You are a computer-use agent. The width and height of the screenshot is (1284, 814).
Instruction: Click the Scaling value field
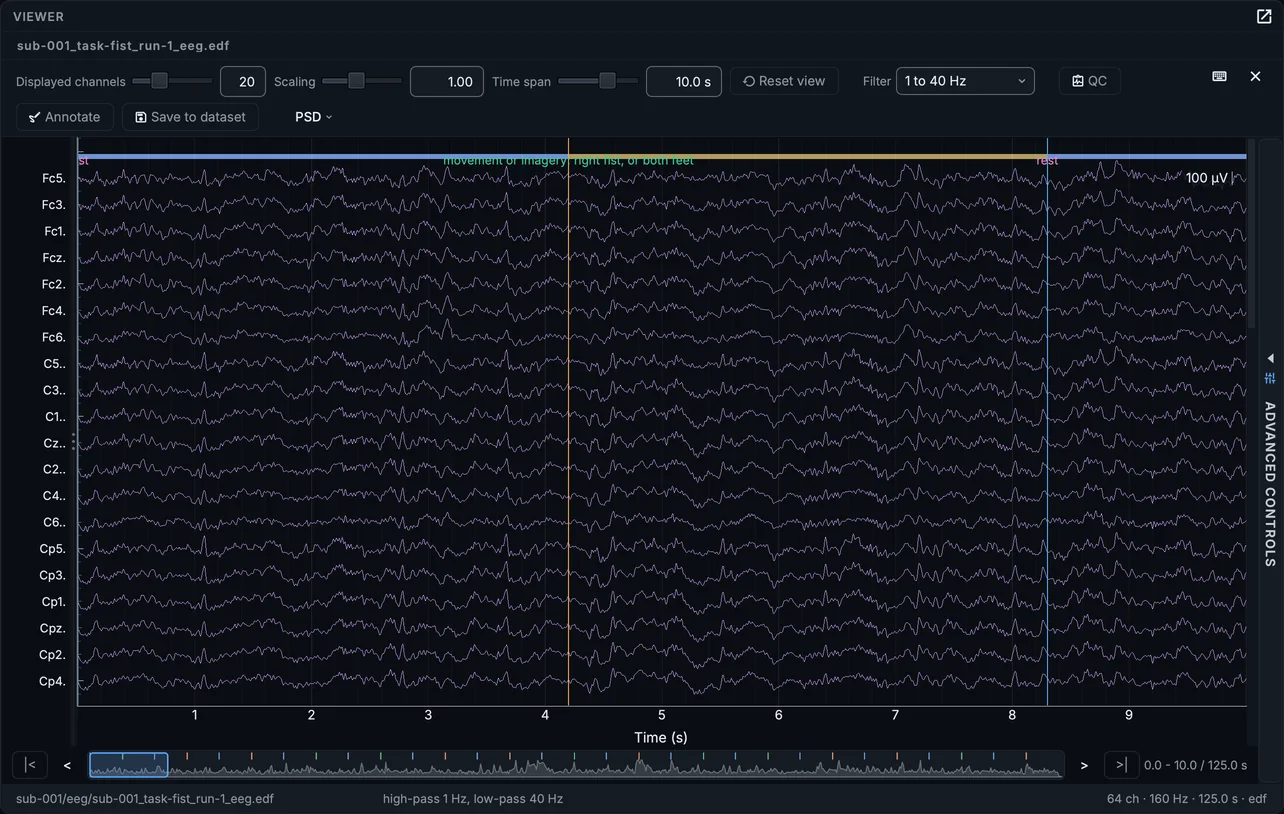click(447, 82)
